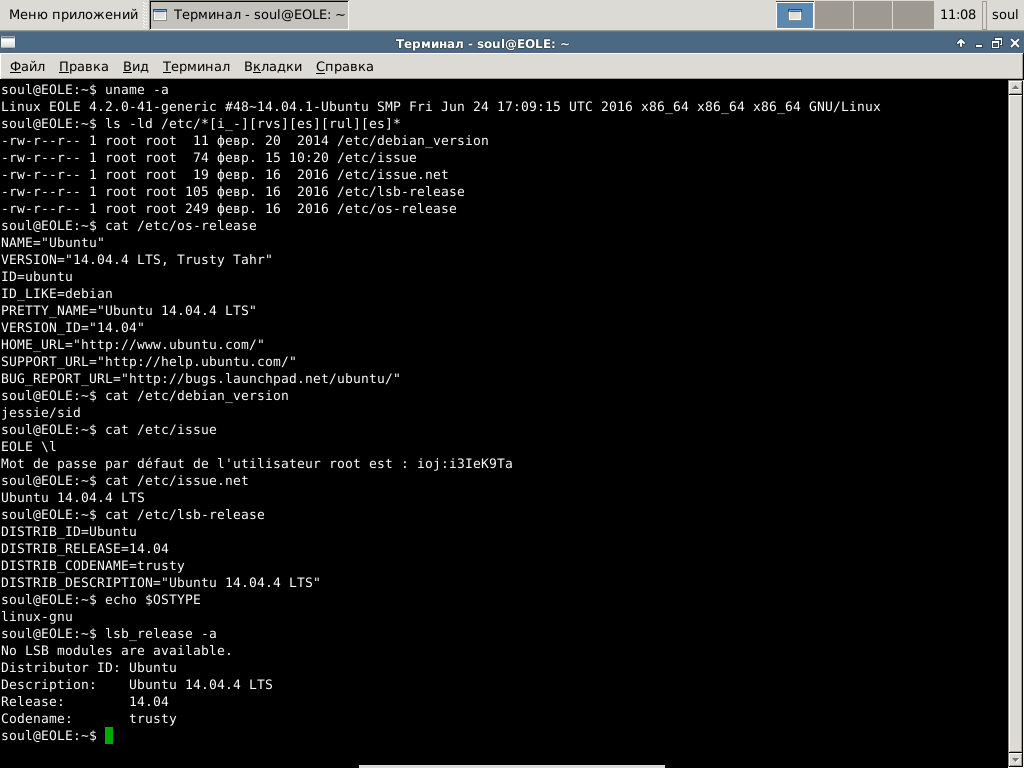Click the SUPPORT_URL line

(149, 361)
